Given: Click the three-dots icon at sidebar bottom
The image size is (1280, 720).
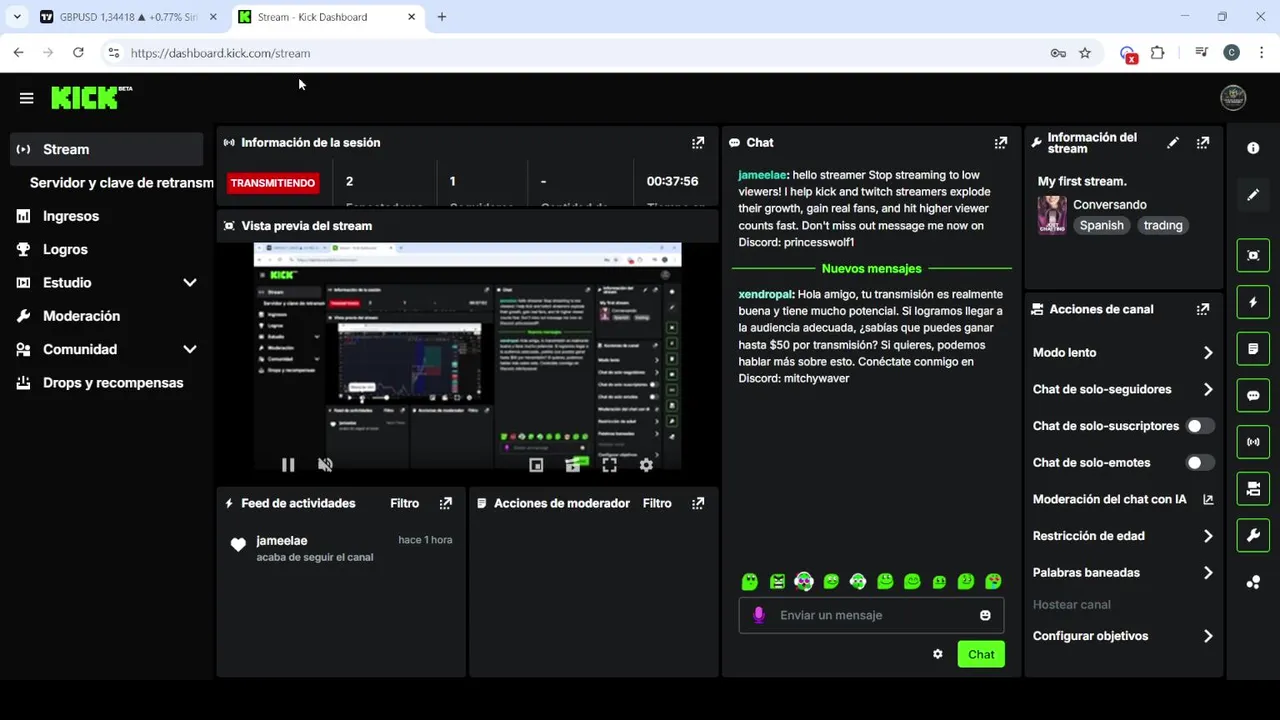Looking at the screenshot, I should click(1253, 582).
